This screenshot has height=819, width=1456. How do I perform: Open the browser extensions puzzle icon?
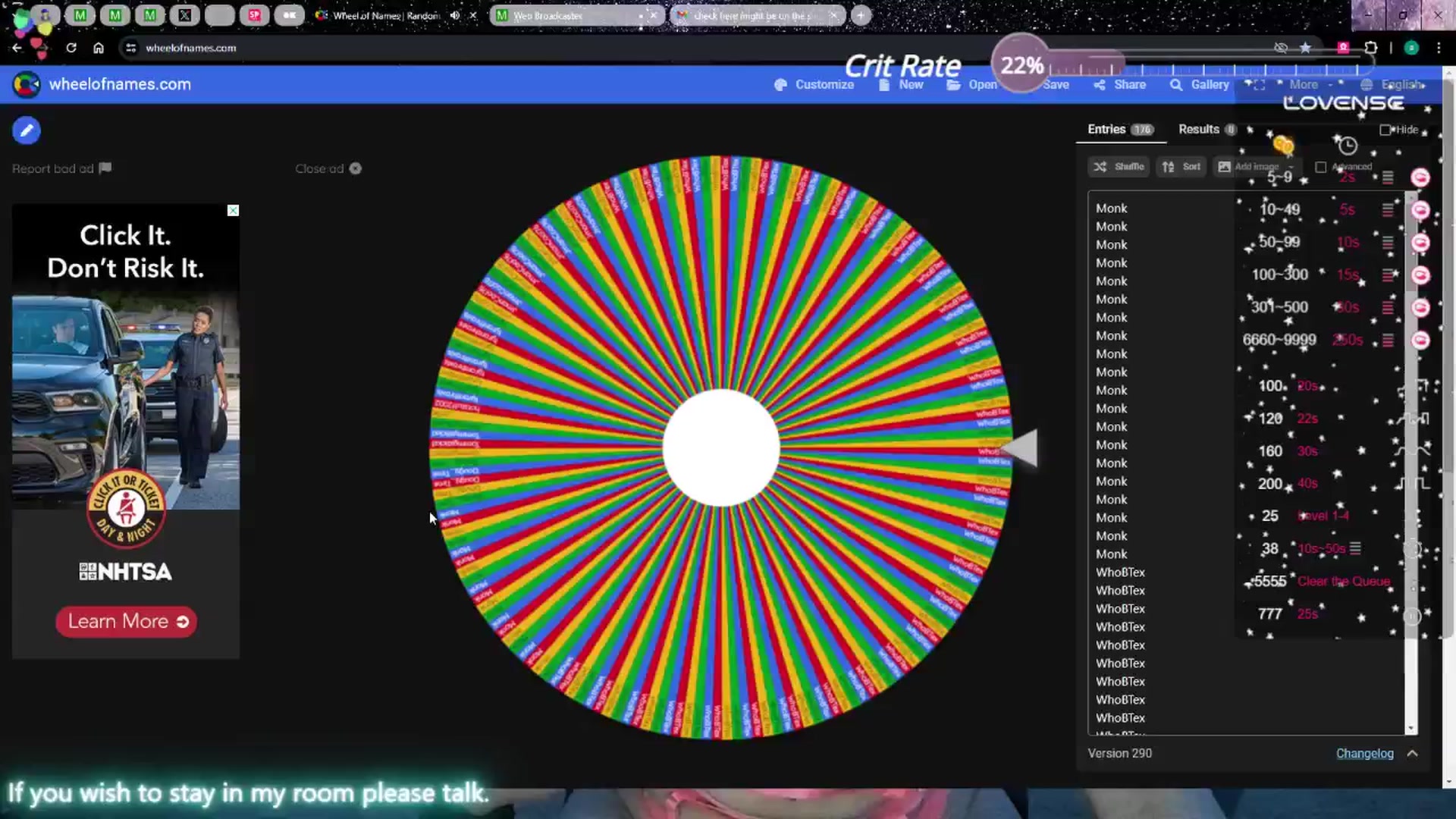point(1370,48)
